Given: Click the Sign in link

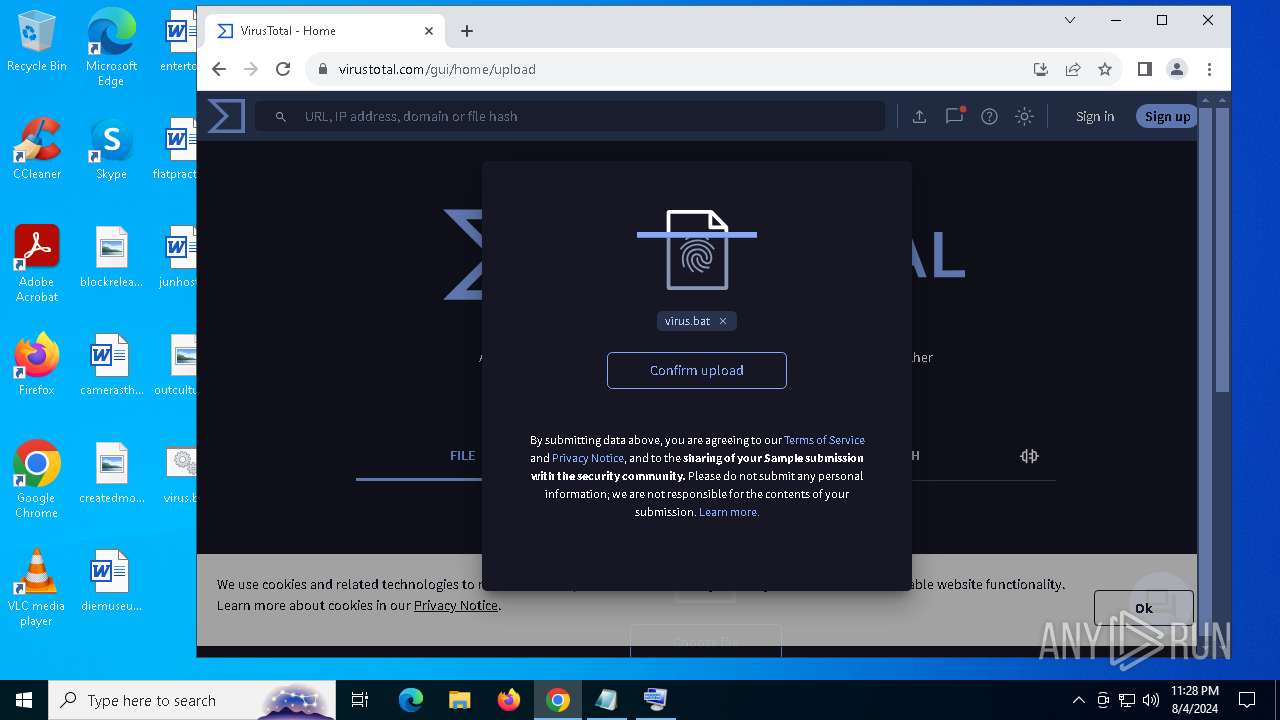Looking at the screenshot, I should (x=1095, y=117).
